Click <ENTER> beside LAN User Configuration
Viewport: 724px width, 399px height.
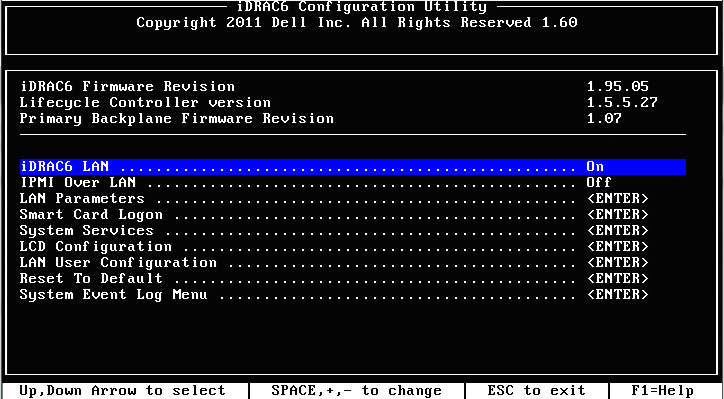(x=618, y=263)
